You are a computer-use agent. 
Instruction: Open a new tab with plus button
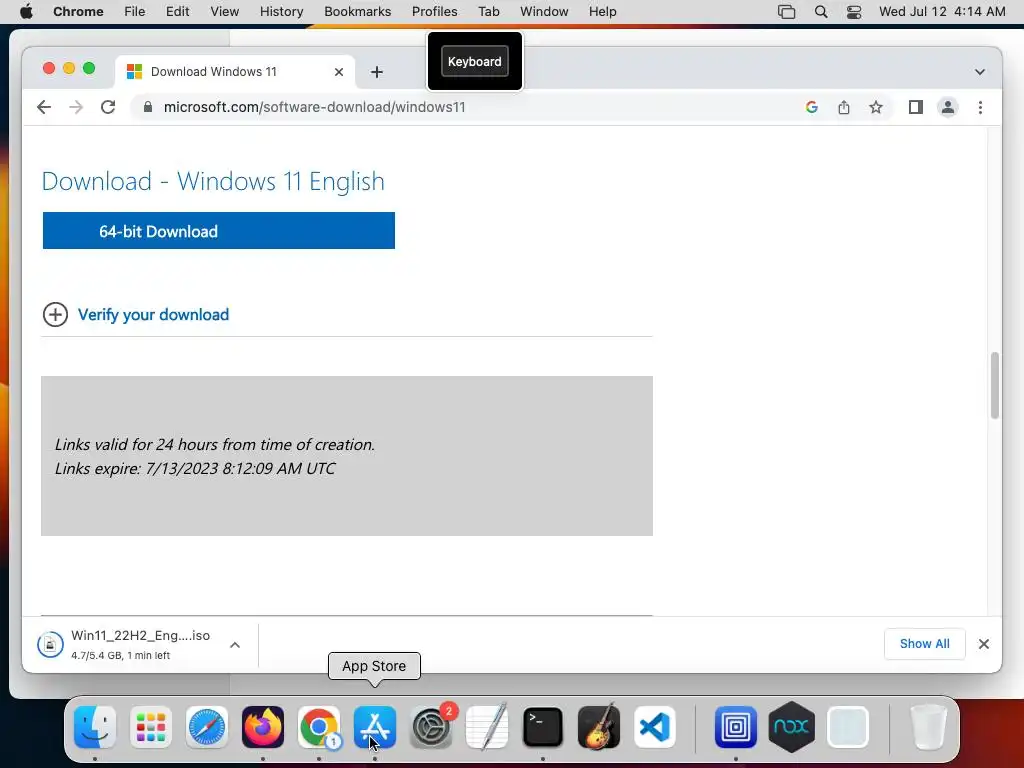(377, 72)
